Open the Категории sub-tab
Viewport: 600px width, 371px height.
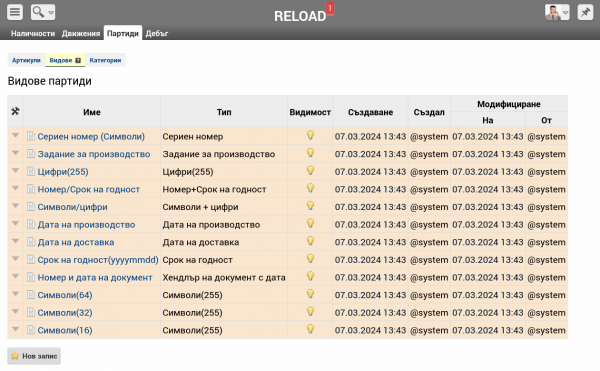105,60
